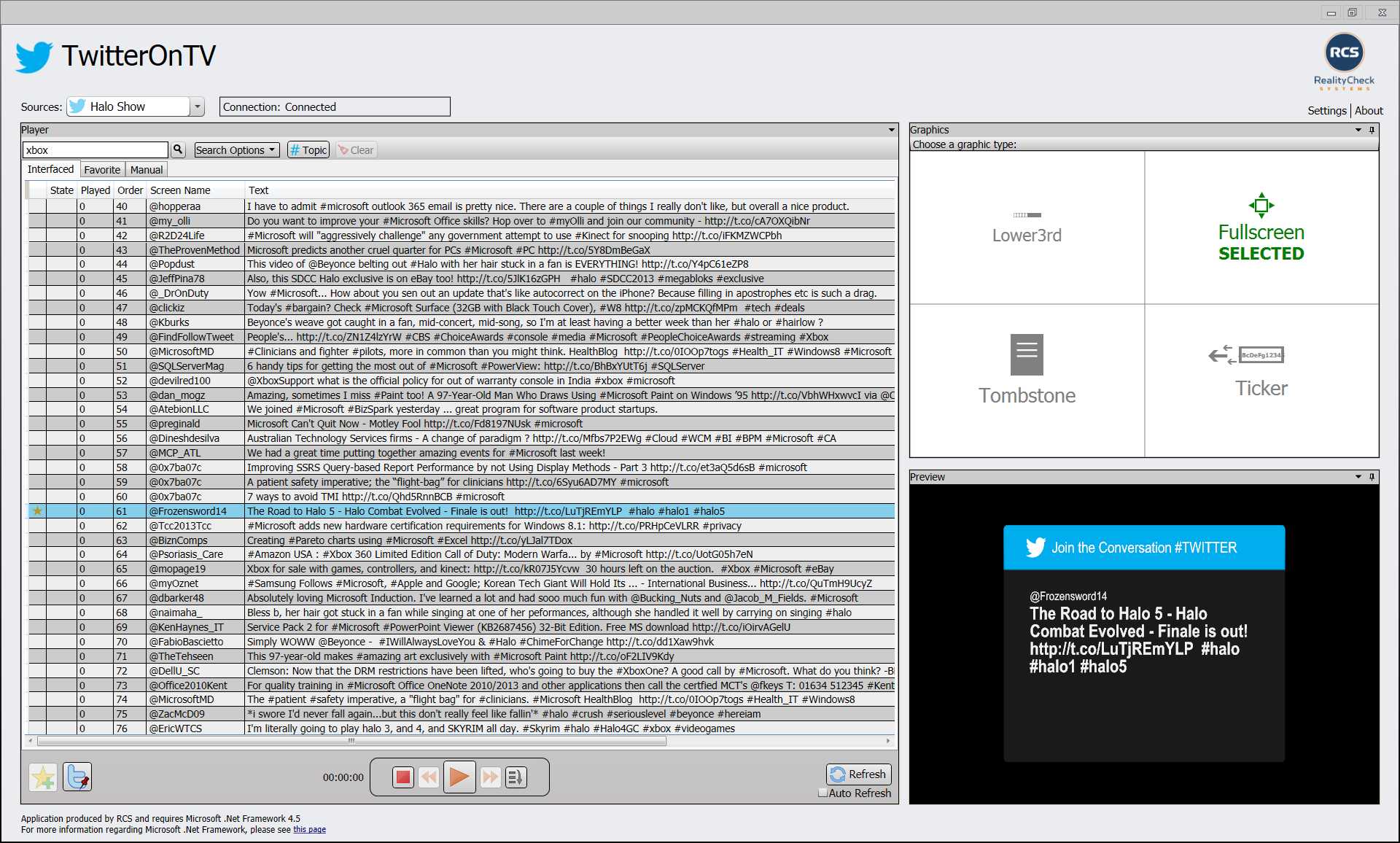Select the @Dineshdesilva tweet row
Viewport: 1400px width, 843px height.
tap(461, 438)
